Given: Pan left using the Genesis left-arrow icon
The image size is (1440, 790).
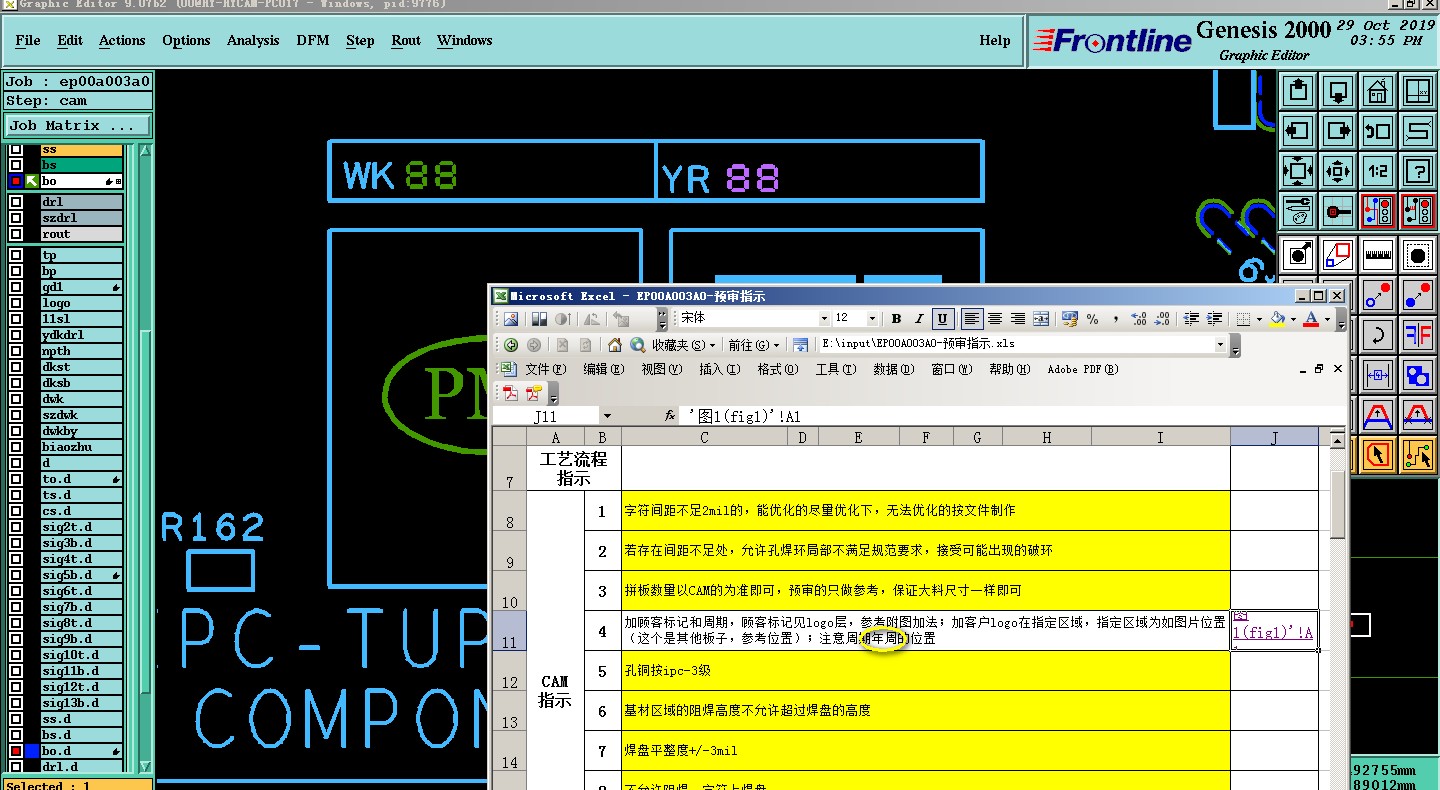Looking at the screenshot, I should (x=1298, y=131).
